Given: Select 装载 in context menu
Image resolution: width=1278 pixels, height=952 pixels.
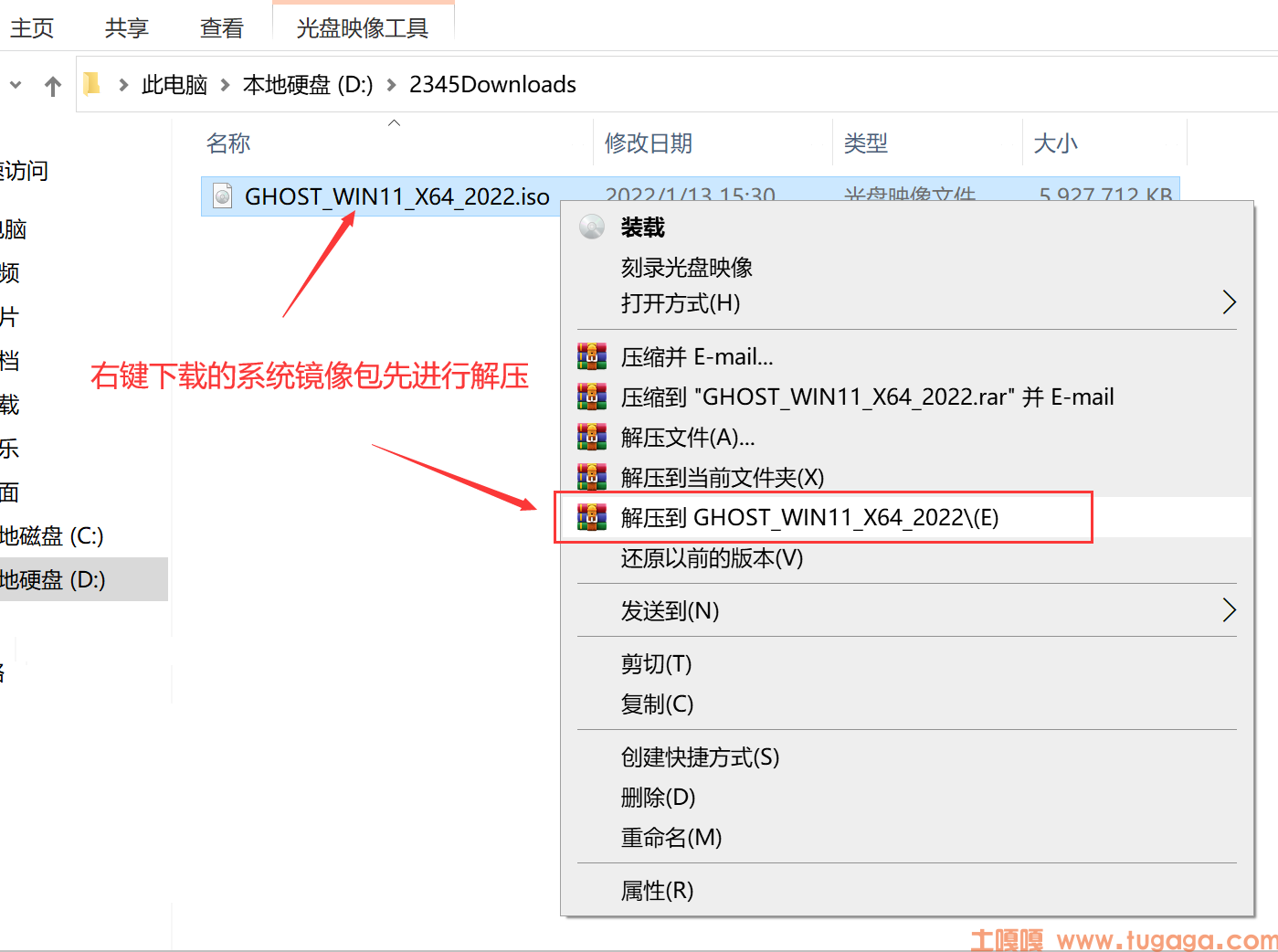Looking at the screenshot, I should (643, 227).
